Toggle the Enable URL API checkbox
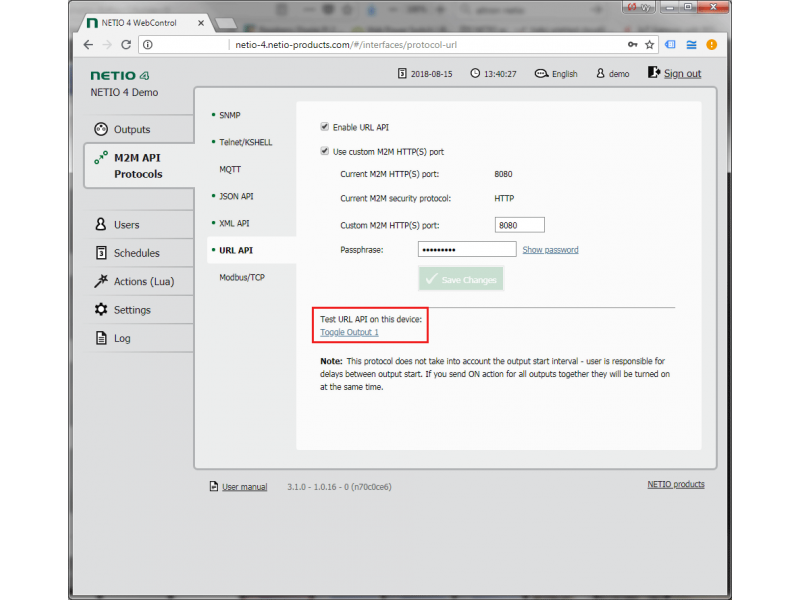The image size is (800, 600). coord(324,127)
